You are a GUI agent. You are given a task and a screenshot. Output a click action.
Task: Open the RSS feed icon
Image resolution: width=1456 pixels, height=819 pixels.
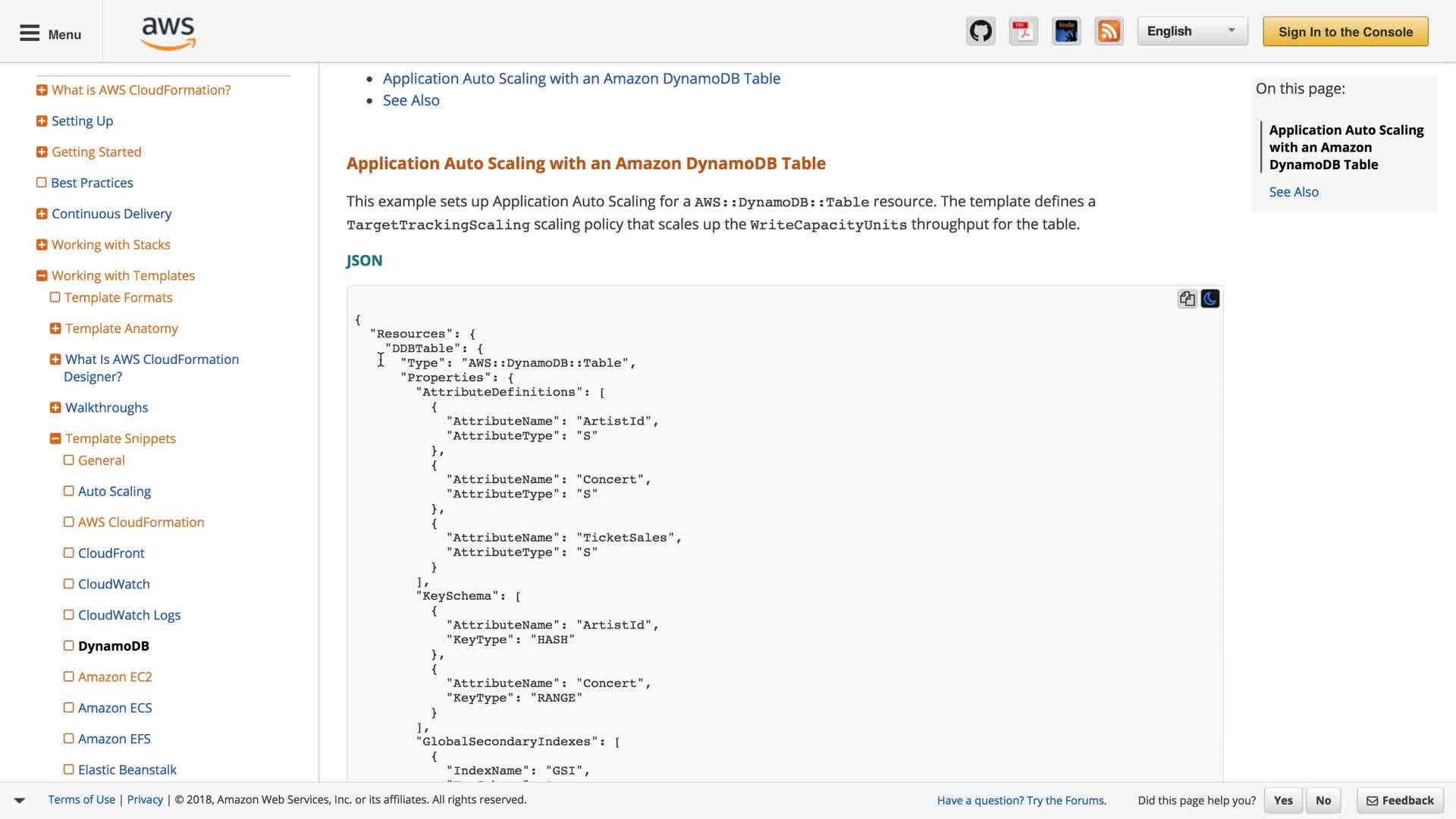(x=1109, y=32)
